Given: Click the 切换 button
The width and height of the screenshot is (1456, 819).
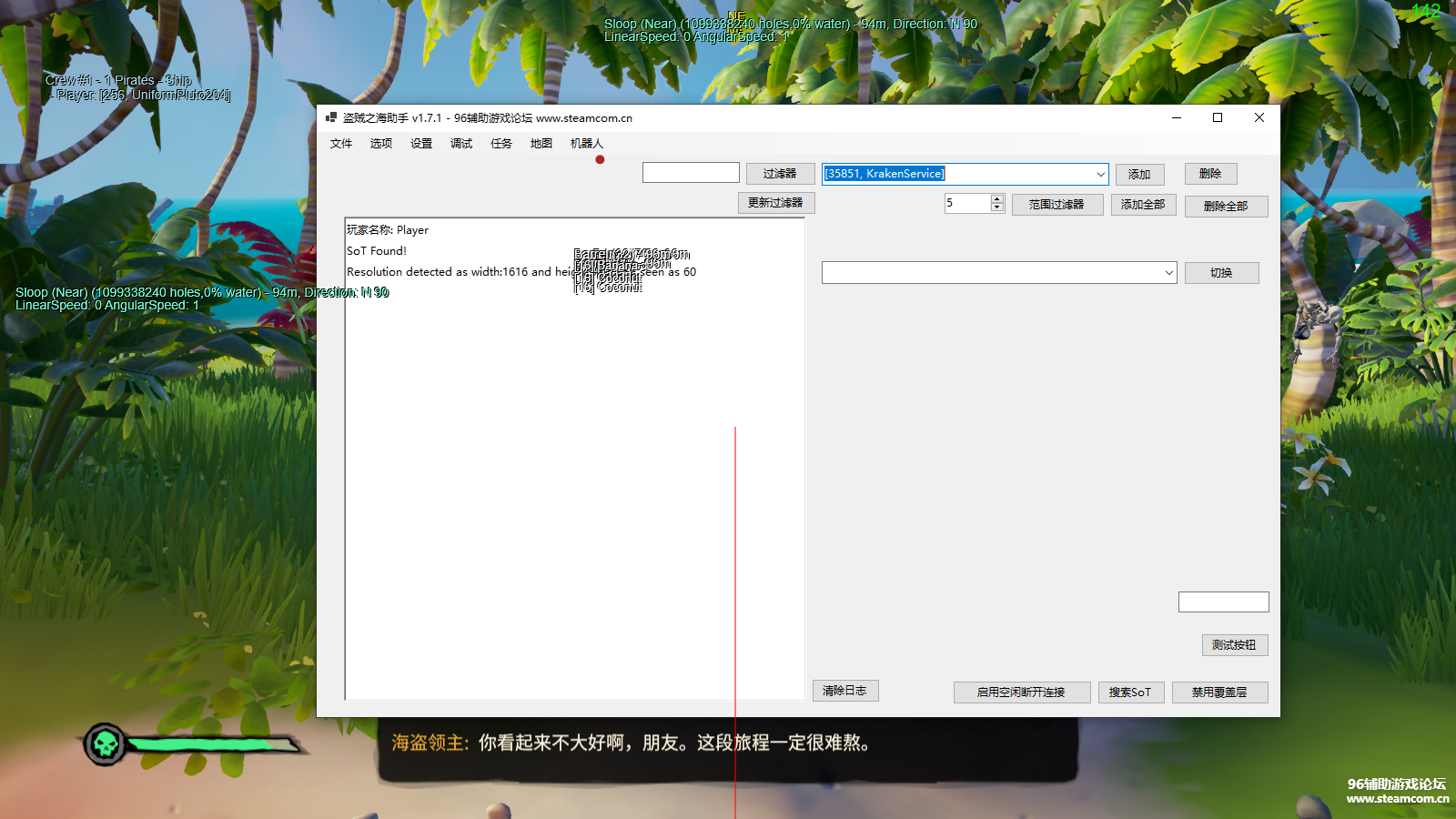Looking at the screenshot, I should 1222,273.
